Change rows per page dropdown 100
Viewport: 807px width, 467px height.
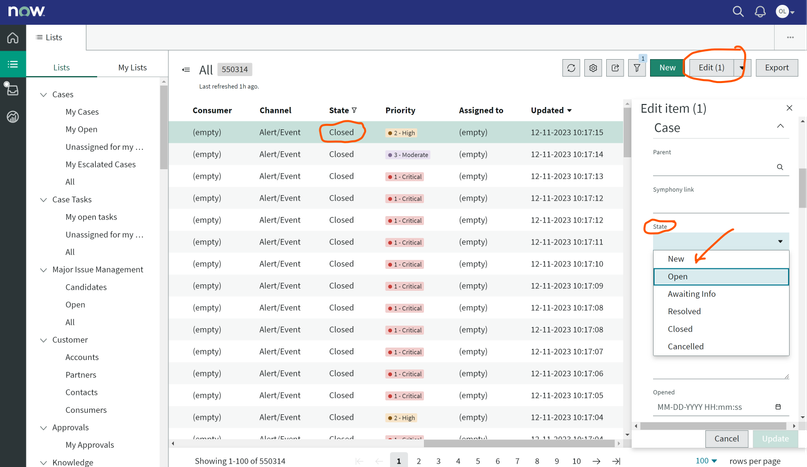pyautogui.click(x=706, y=461)
